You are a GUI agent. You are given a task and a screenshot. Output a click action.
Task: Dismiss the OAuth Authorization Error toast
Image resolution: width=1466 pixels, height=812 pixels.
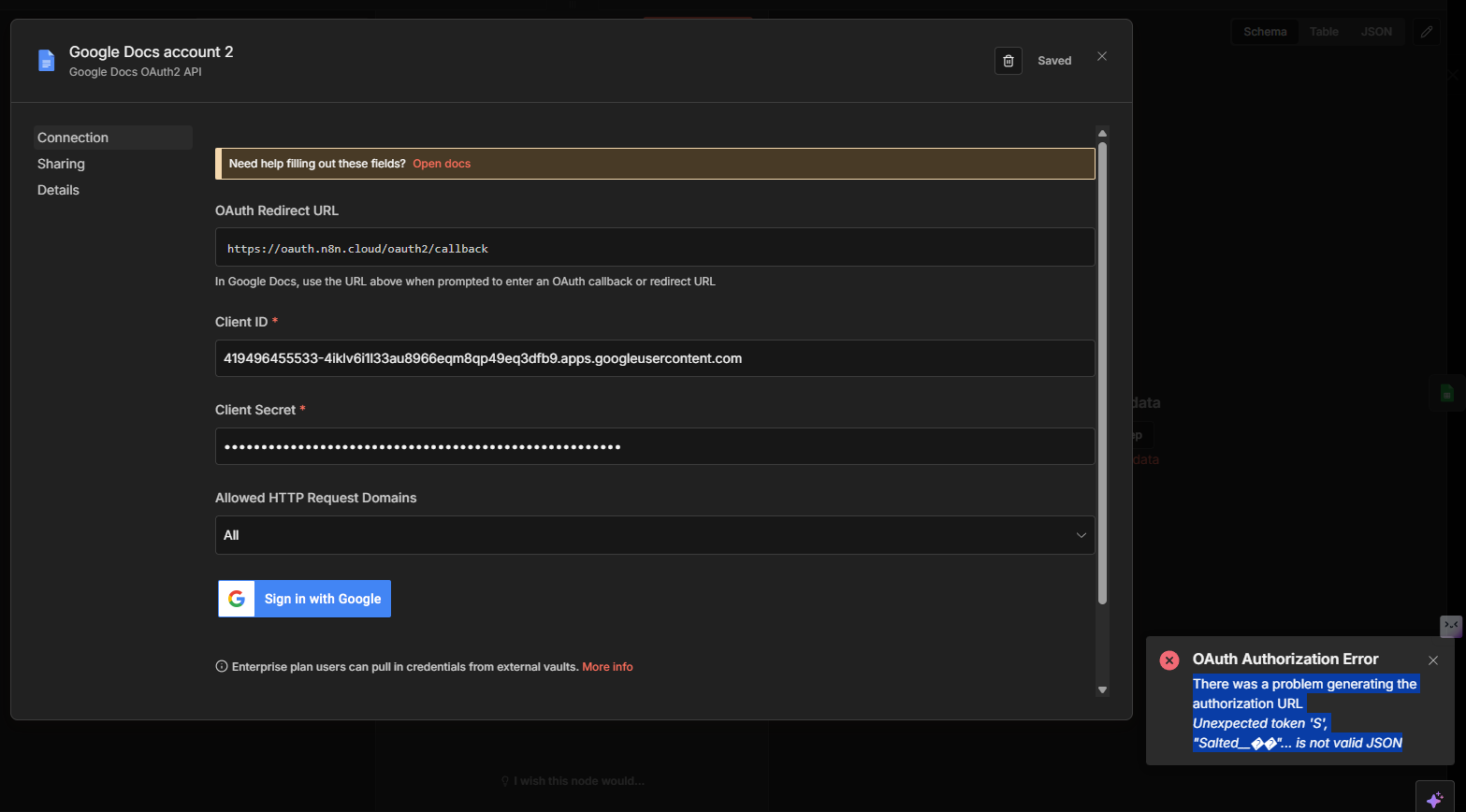pos(1432,660)
